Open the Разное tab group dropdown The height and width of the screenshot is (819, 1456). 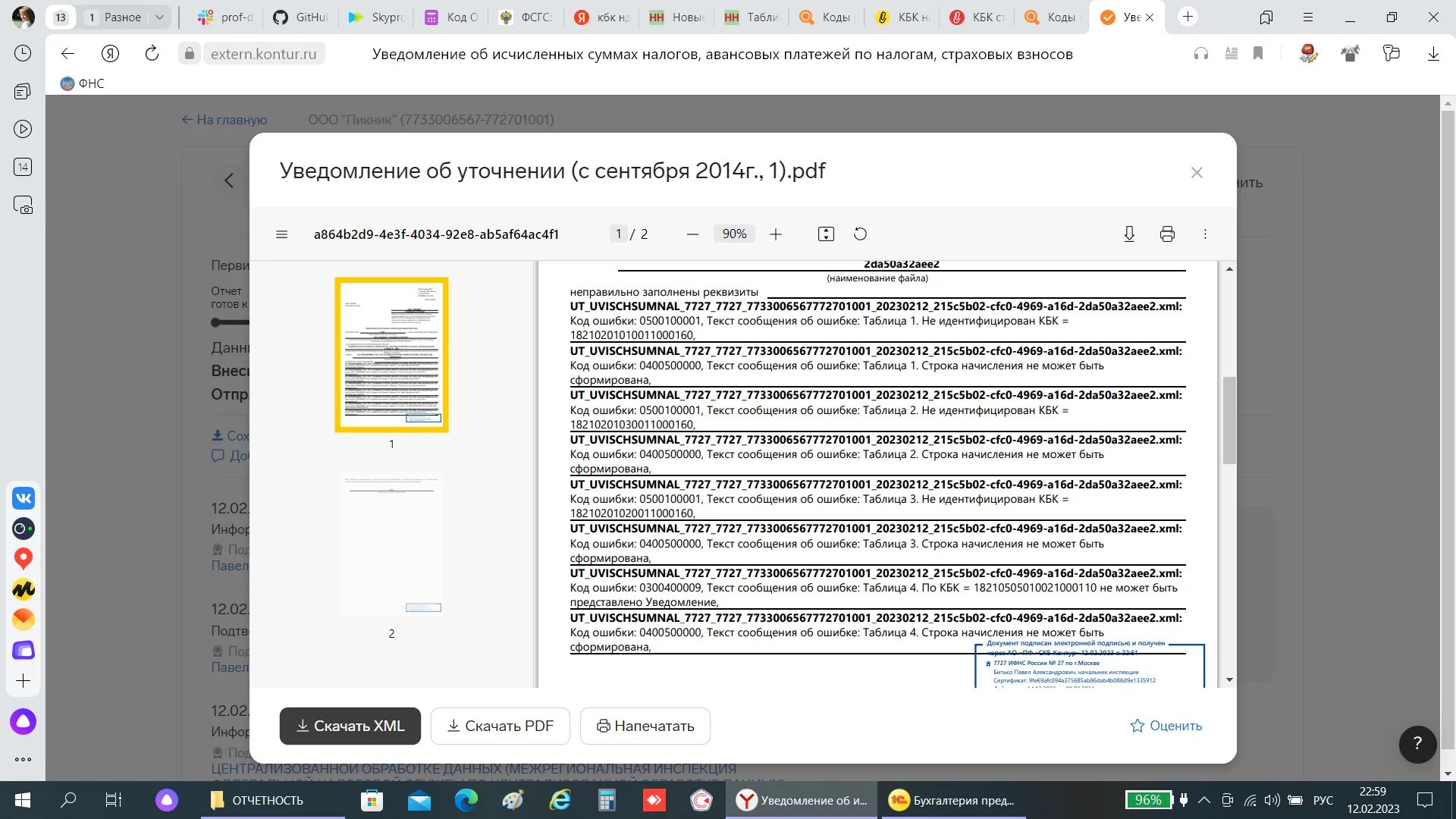[159, 17]
